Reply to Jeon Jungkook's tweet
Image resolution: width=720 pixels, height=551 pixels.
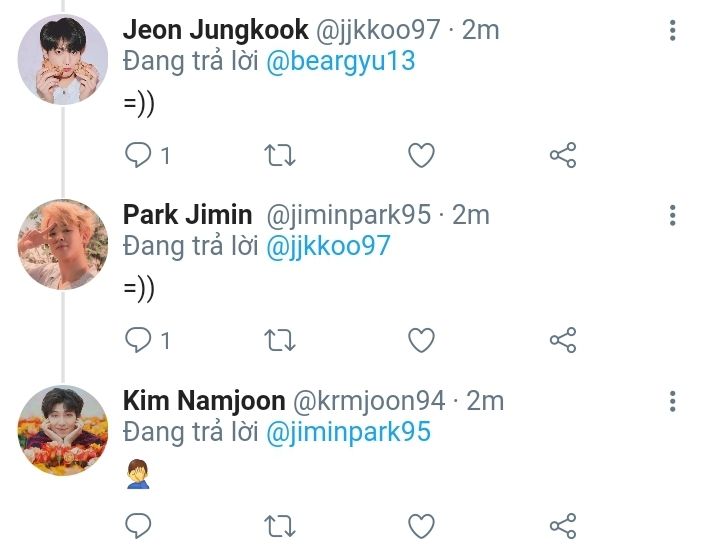[x=137, y=155]
